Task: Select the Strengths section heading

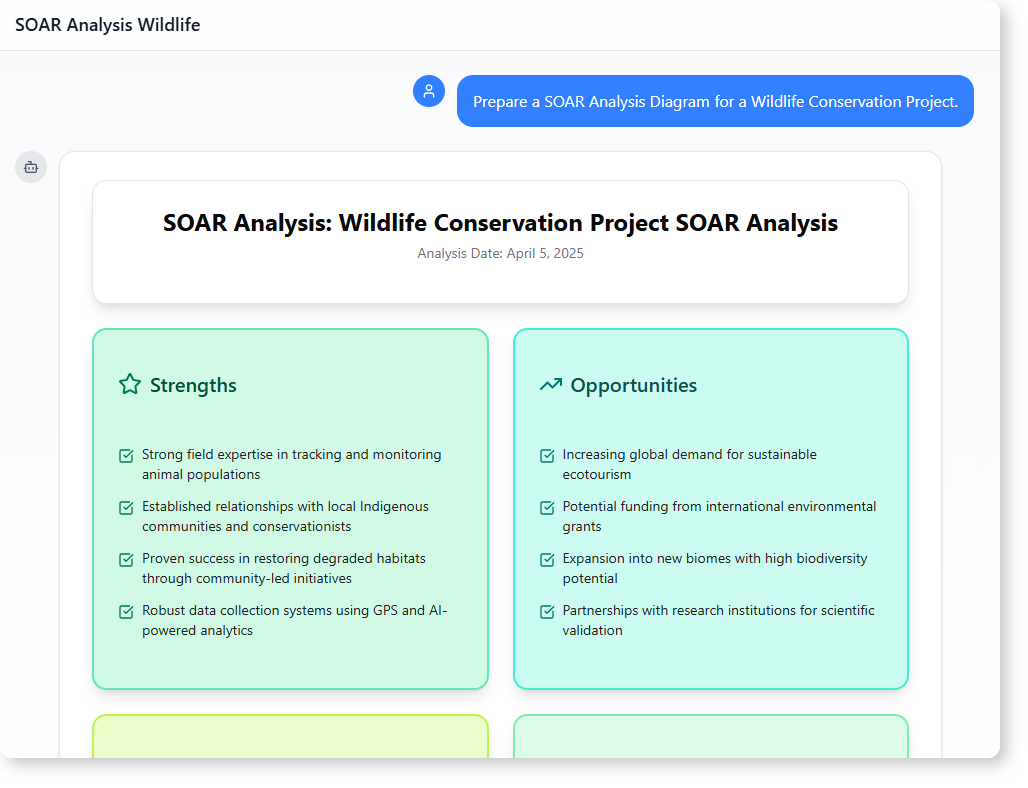Action: 193,385
